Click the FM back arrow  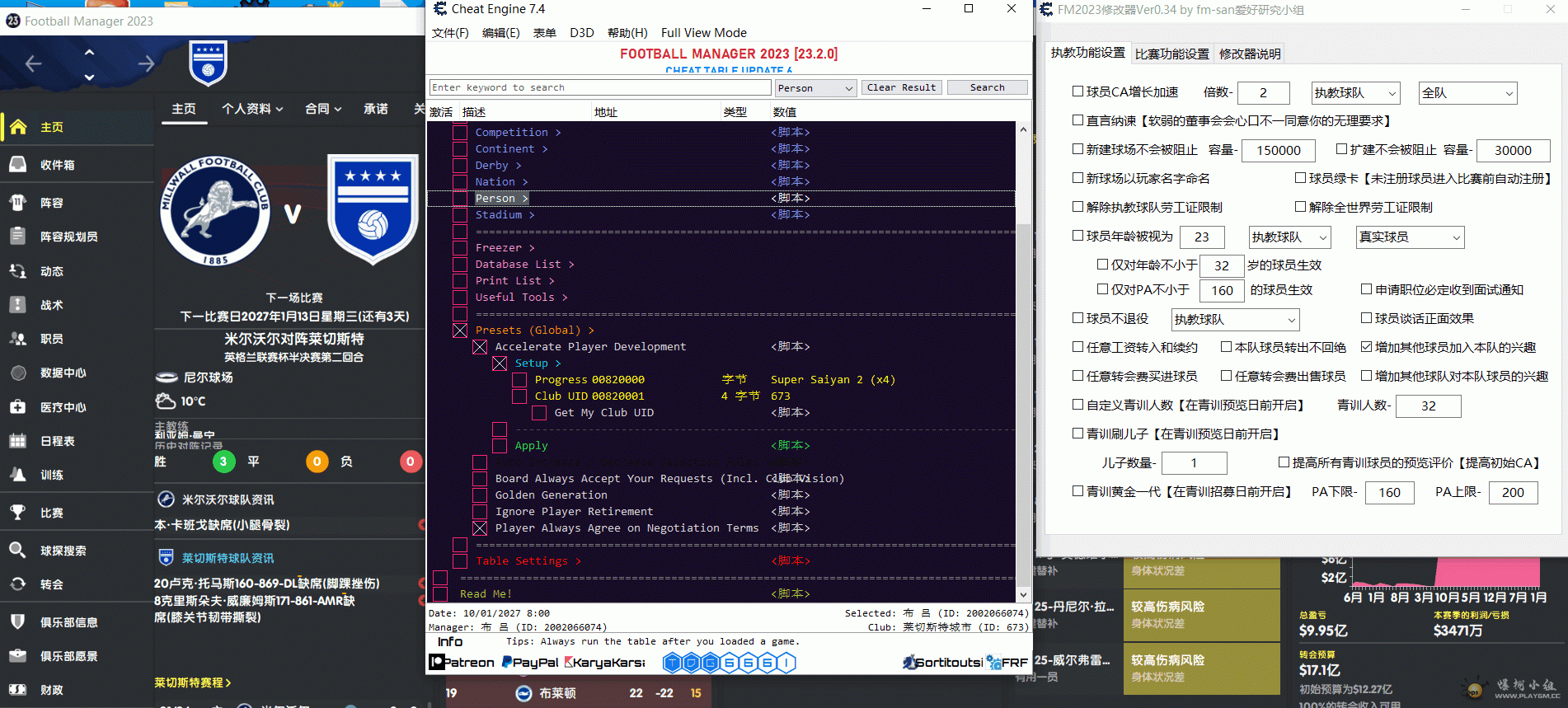[x=33, y=63]
